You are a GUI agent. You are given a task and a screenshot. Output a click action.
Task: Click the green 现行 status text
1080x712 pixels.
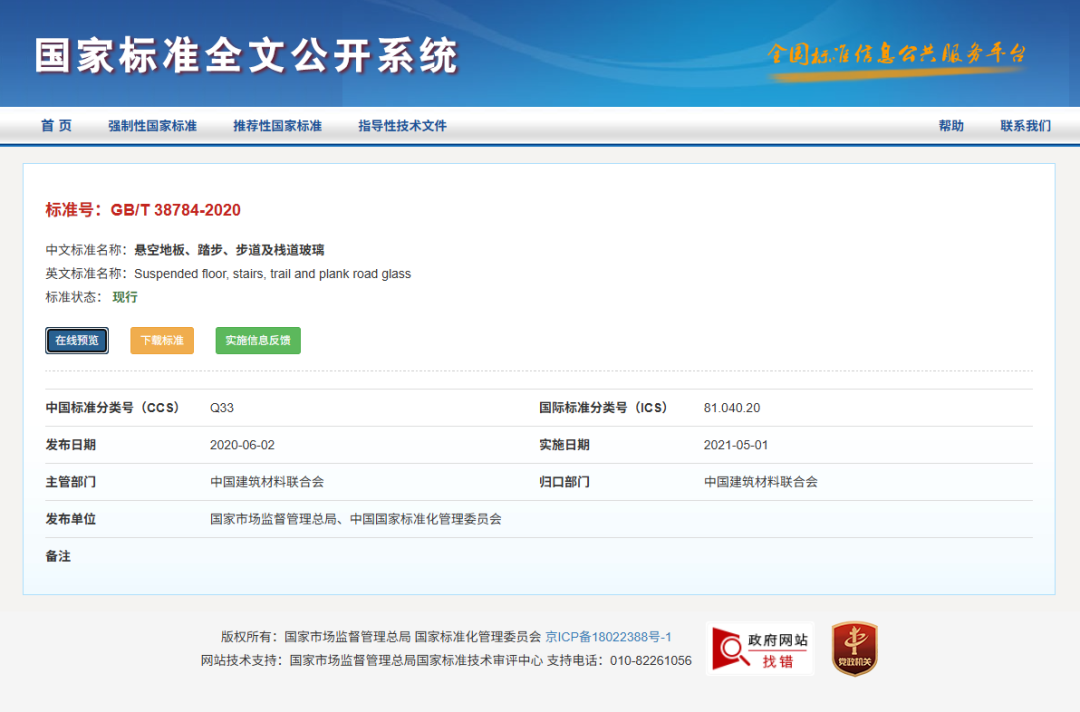[x=125, y=297]
